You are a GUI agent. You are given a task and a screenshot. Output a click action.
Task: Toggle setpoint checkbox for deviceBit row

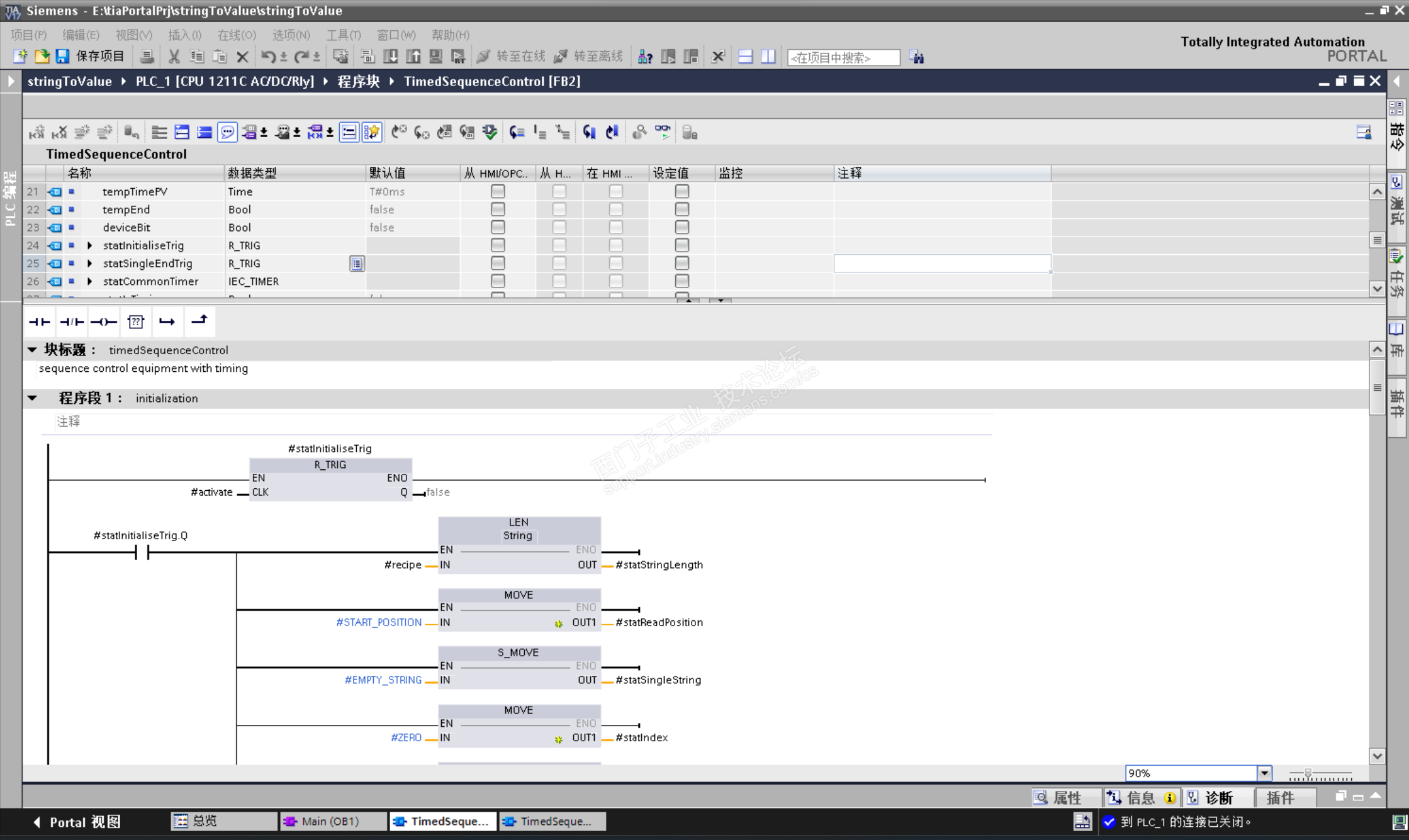(x=682, y=227)
